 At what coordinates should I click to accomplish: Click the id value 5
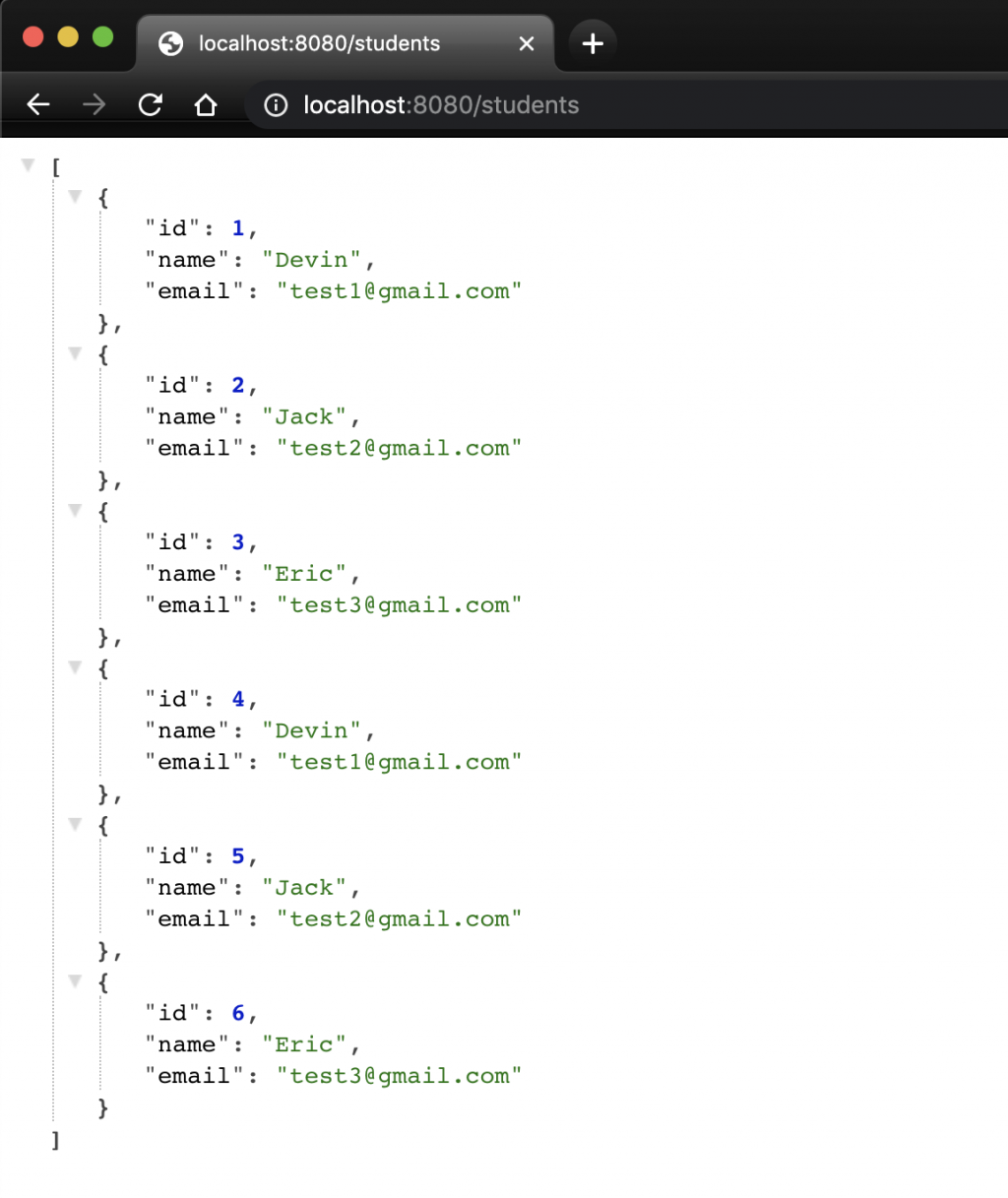pyautogui.click(x=238, y=856)
